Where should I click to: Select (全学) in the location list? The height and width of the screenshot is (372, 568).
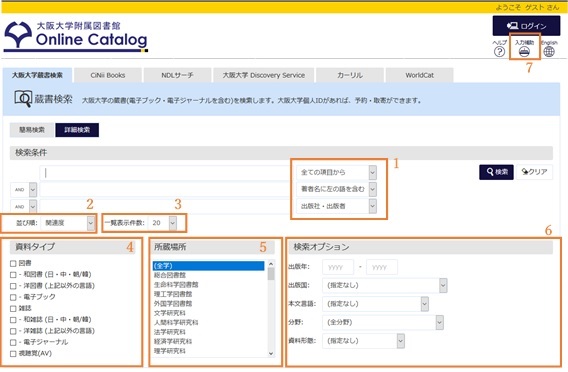[208, 266]
